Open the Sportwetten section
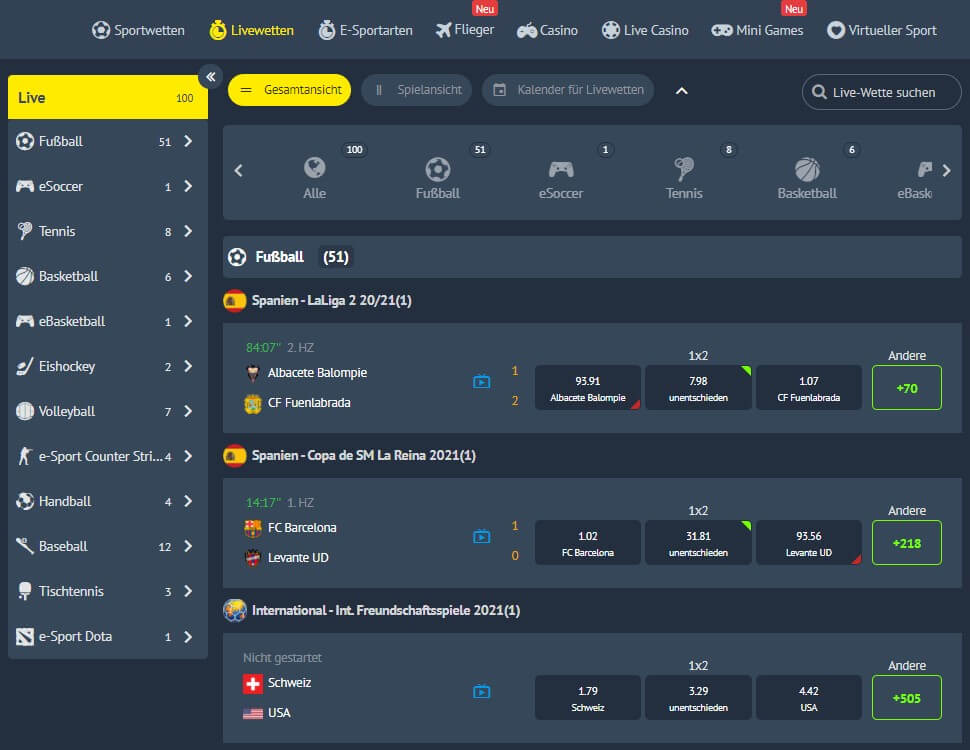This screenshot has width=970, height=750. (138, 30)
